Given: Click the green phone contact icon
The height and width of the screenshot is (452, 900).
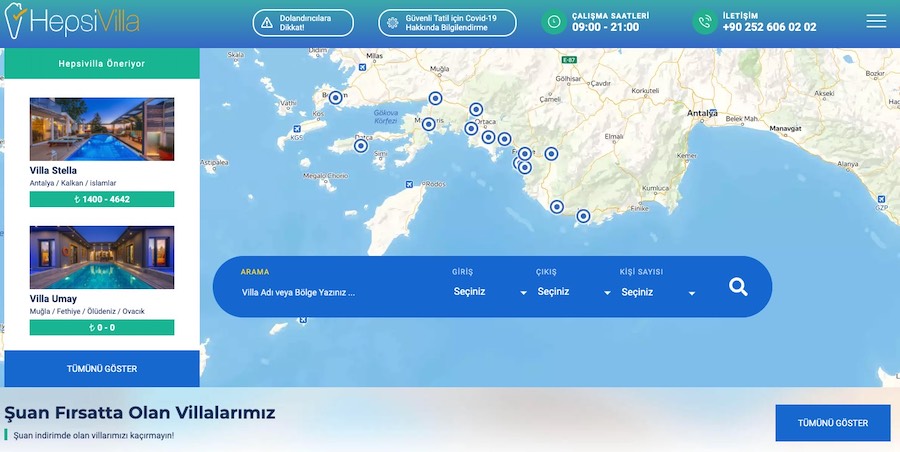Looking at the screenshot, I should (706, 22).
